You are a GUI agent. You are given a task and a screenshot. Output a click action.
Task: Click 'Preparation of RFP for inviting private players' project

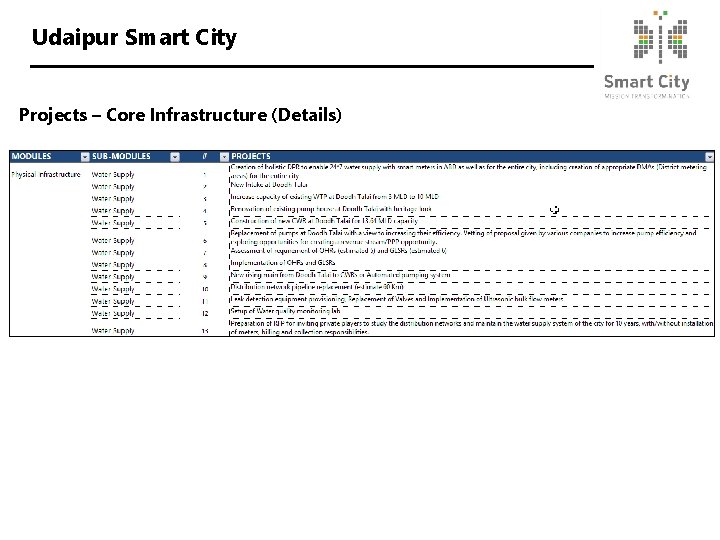pyautogui.click(x=472, y=327)
